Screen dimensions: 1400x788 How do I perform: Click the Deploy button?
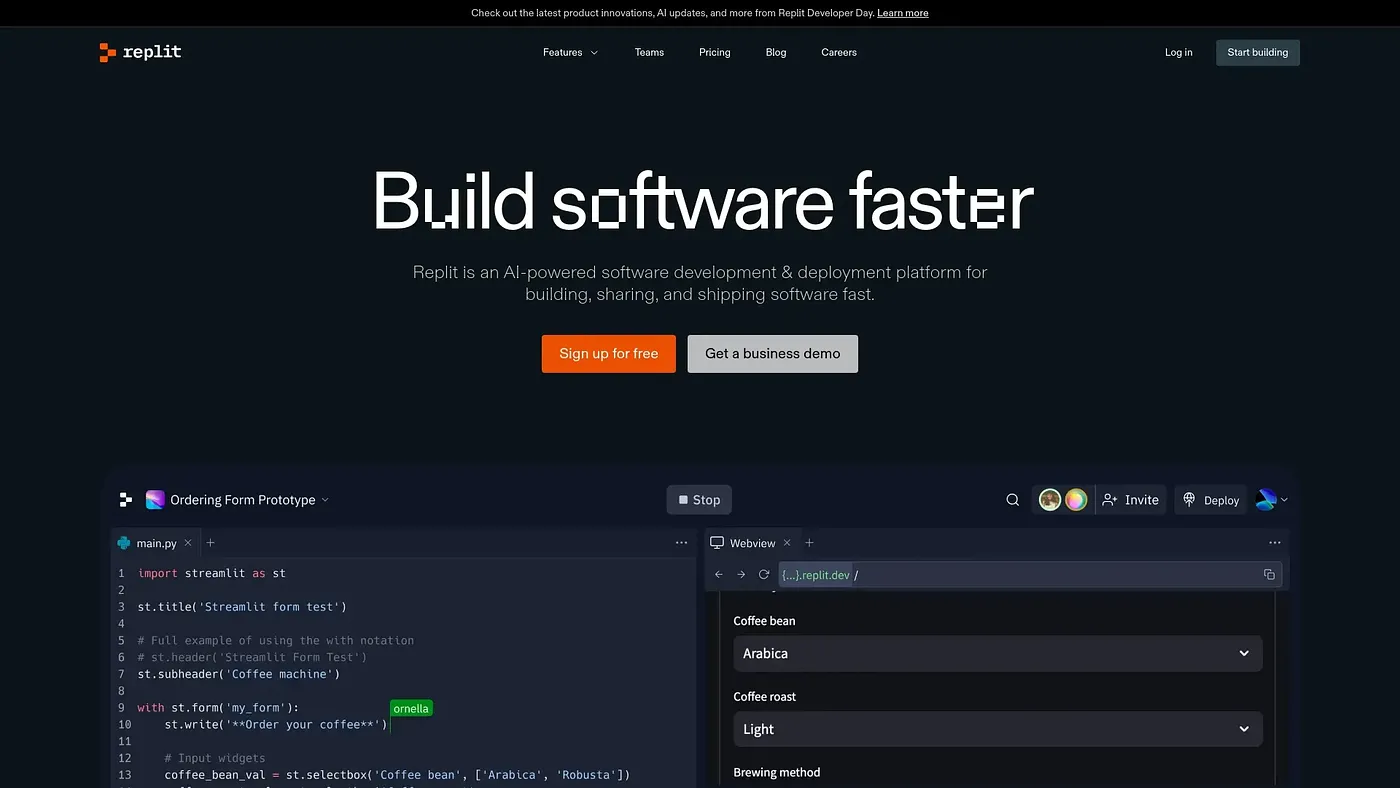1211,500
